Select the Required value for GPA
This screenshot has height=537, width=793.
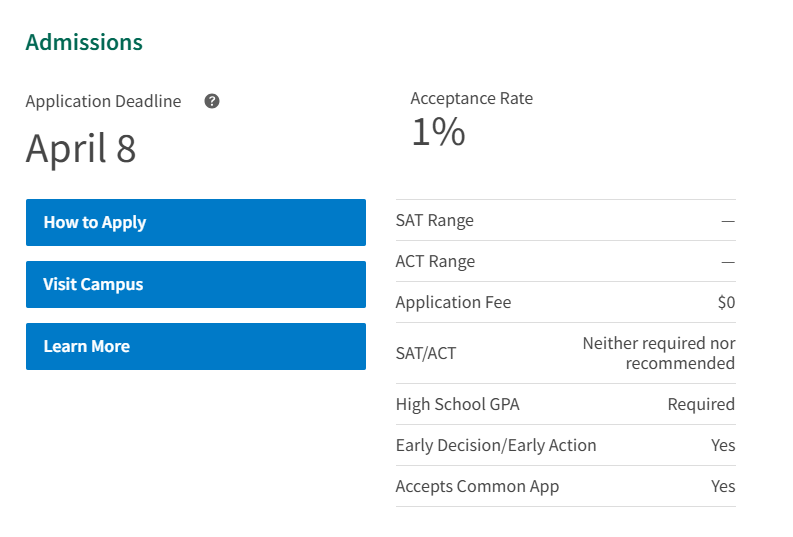[701, 404]
